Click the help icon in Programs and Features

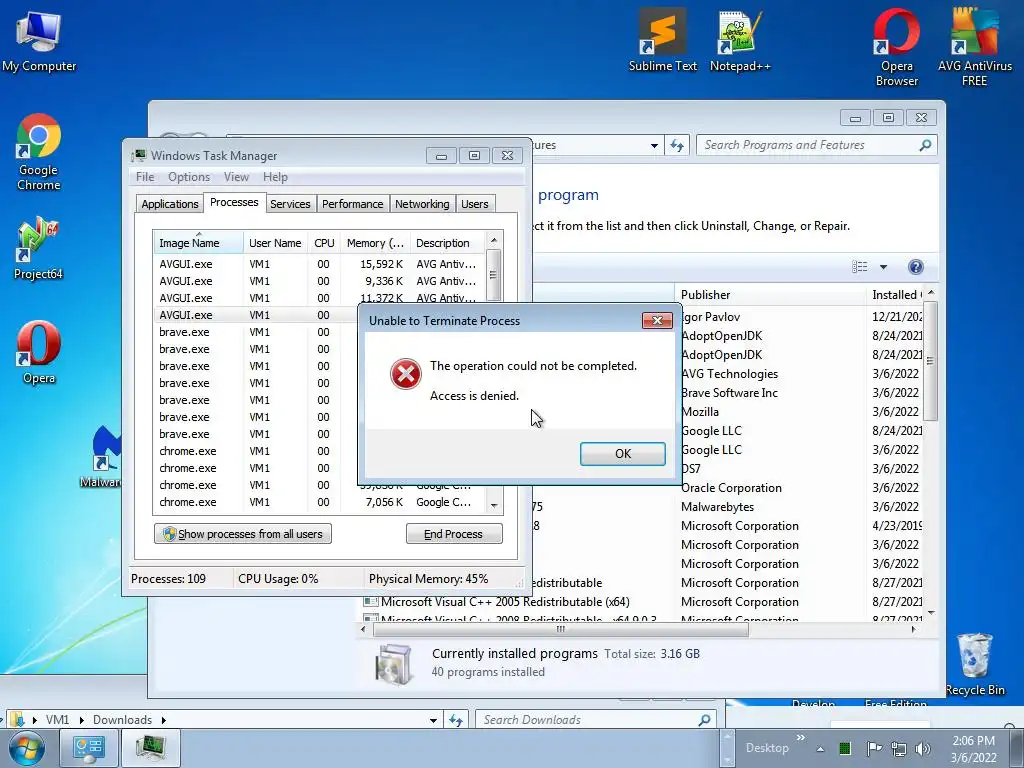point(916,266)
